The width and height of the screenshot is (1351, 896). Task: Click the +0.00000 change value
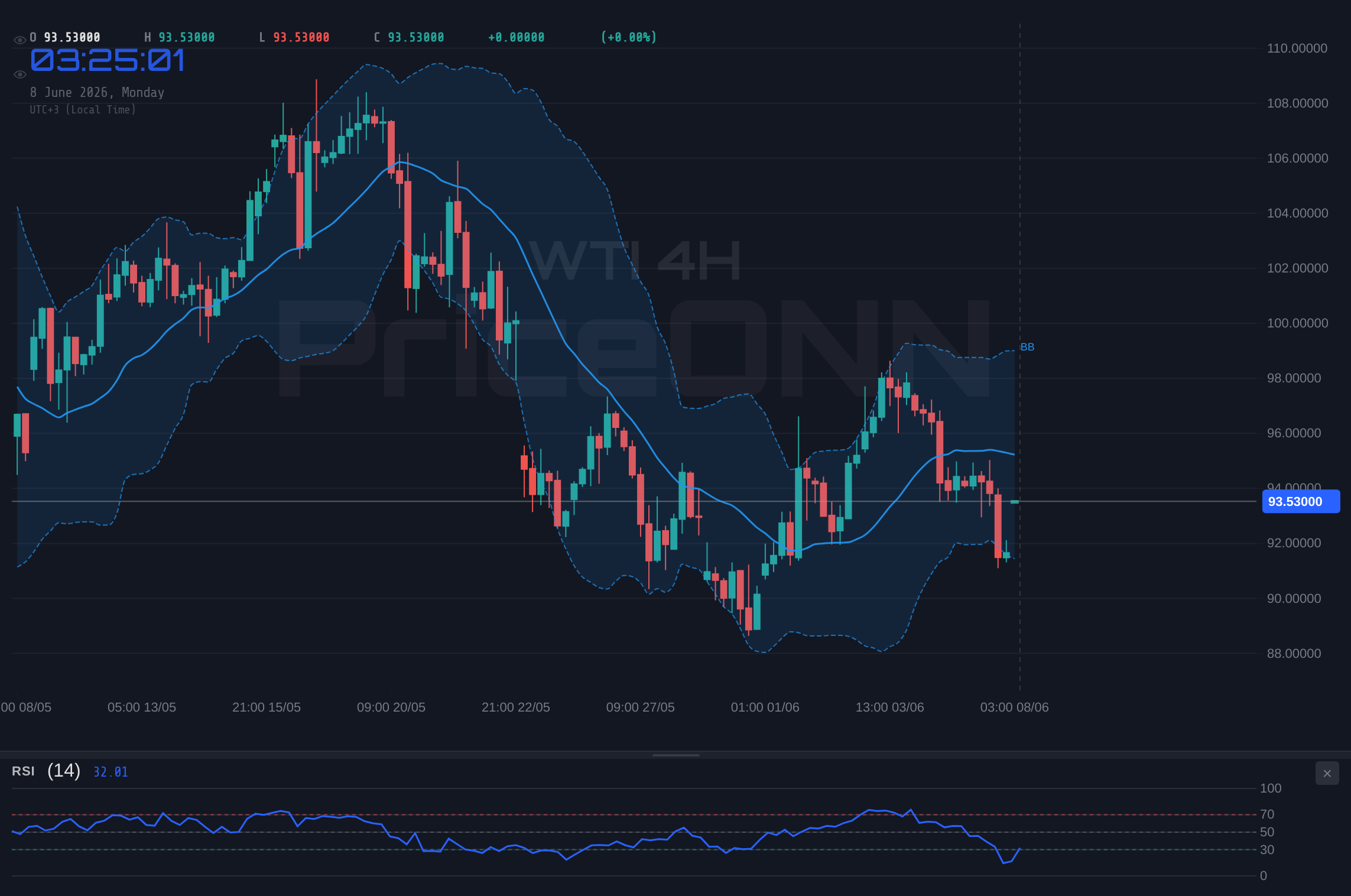517,37
